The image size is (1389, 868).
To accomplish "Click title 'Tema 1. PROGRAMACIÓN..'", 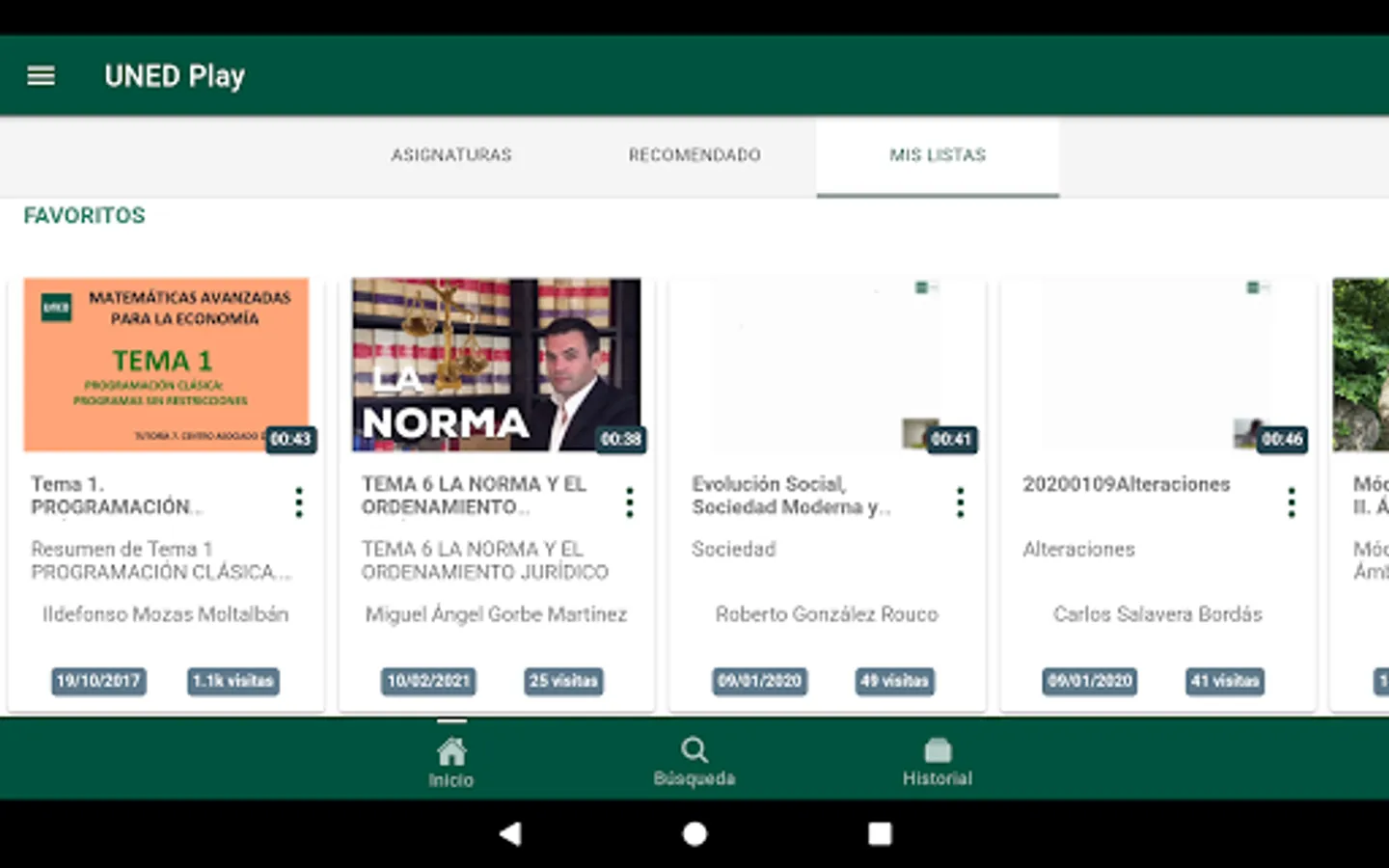I will 117,496.
